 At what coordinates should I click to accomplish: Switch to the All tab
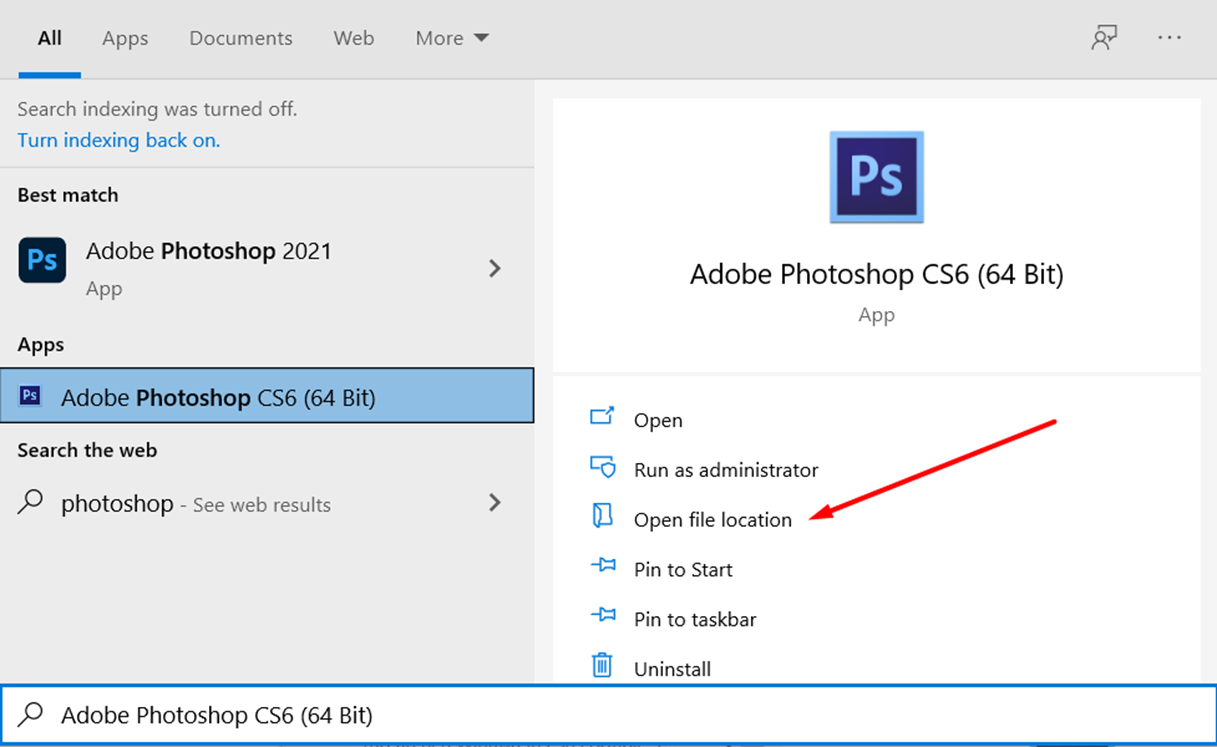tap(50, 38)
